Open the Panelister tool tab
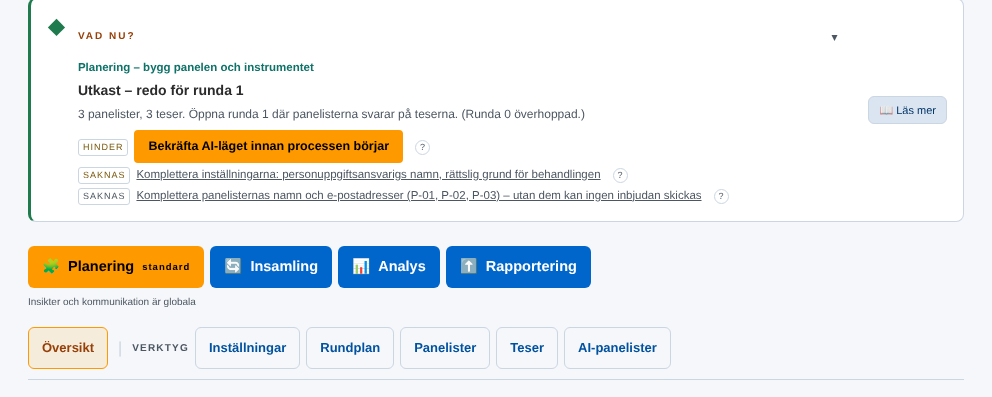This screenshot has width=992, height=397. (x=445, y=348)
